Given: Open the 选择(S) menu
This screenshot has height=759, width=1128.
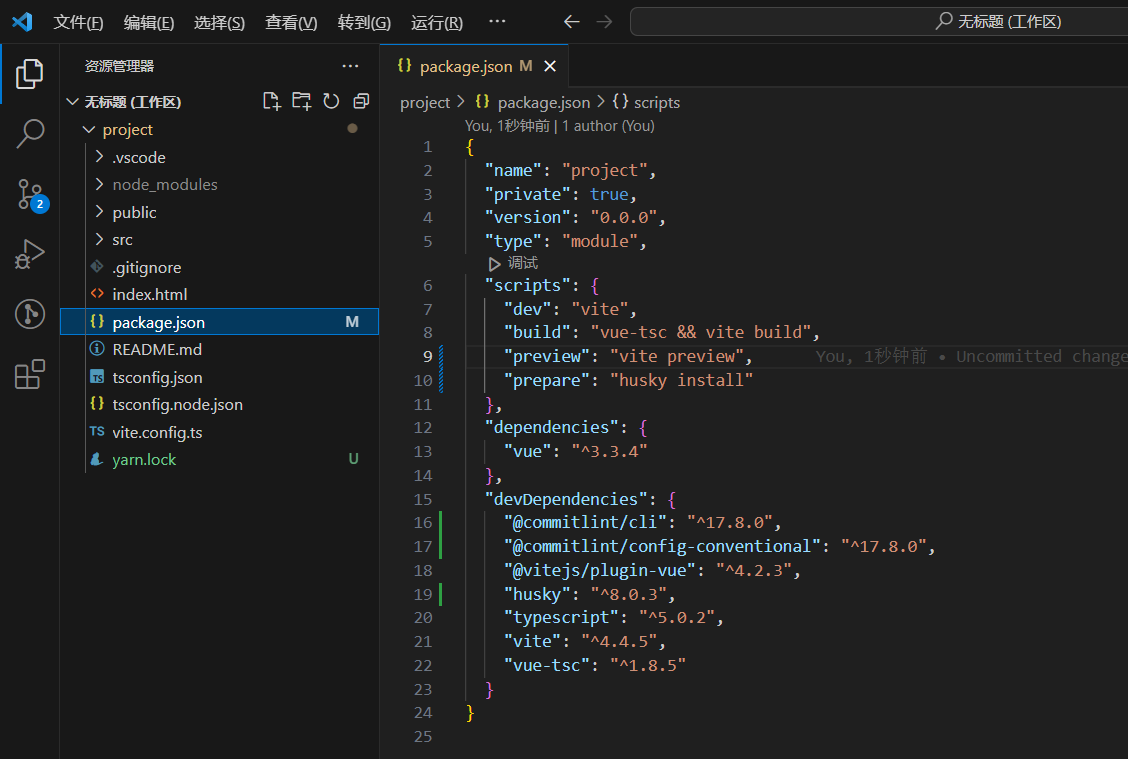Looking at the screenshot, I should click(x=219, y=22).
